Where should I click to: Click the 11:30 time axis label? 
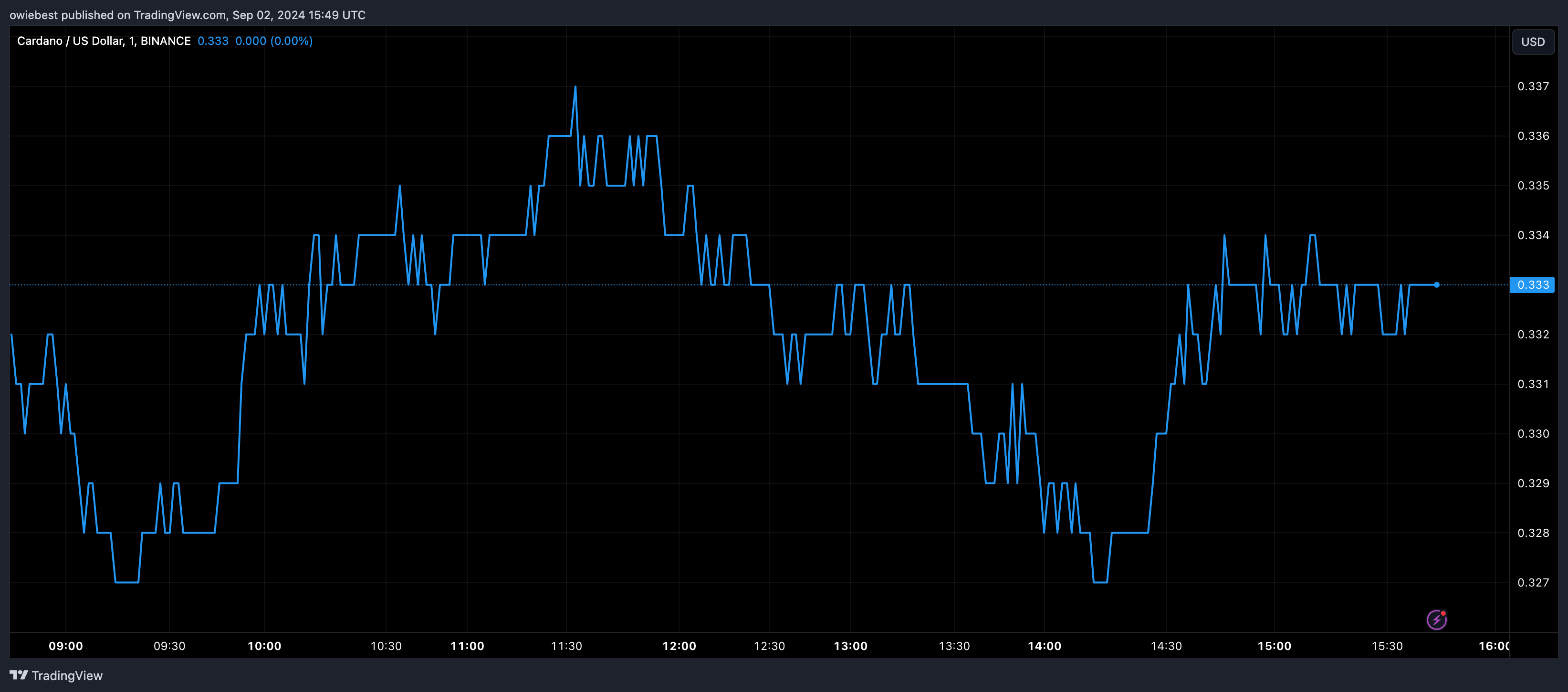pyautogui.click(x=566, y=646)
